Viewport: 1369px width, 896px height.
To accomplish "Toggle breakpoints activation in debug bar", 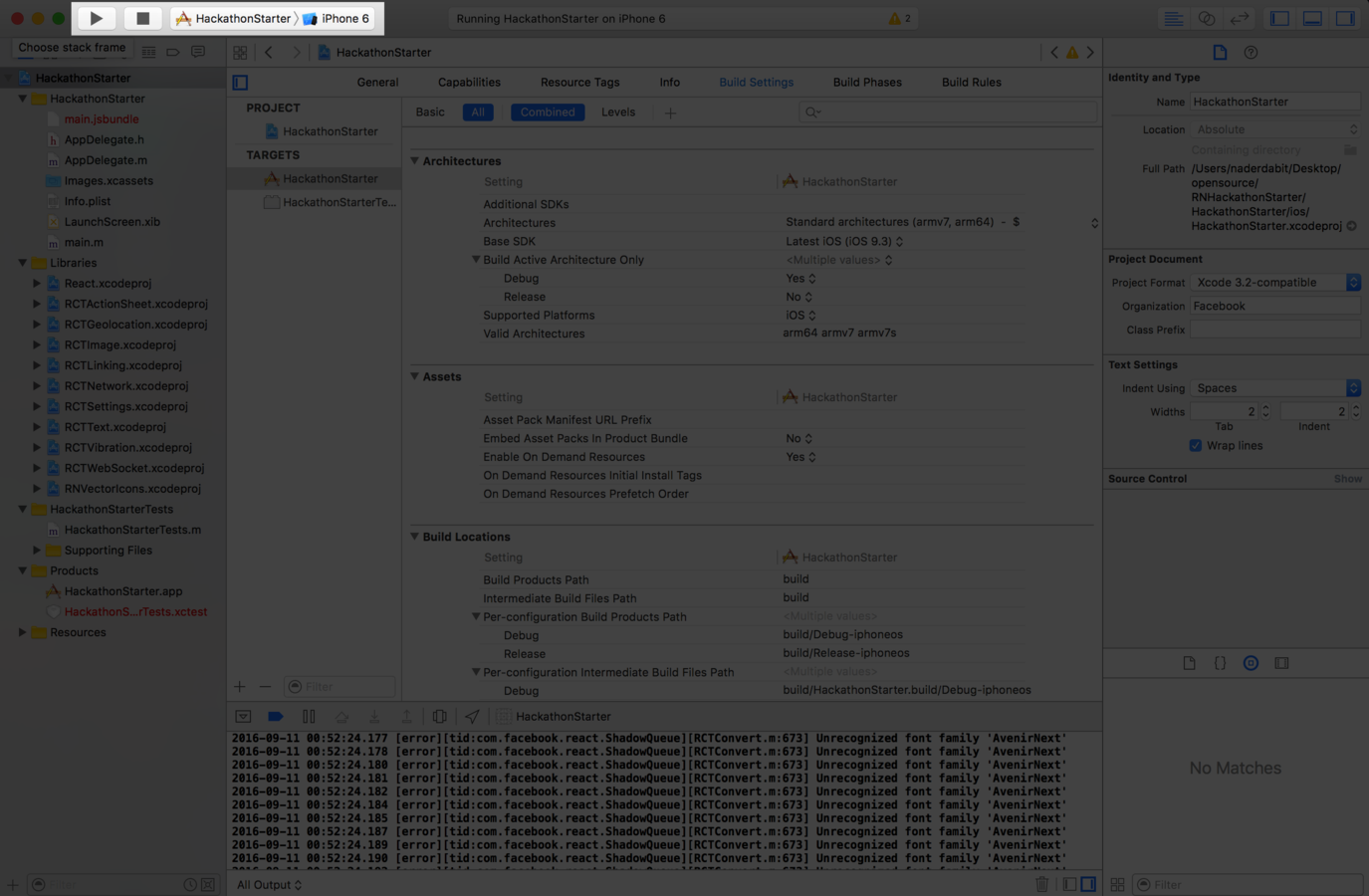I will (276, 717).
